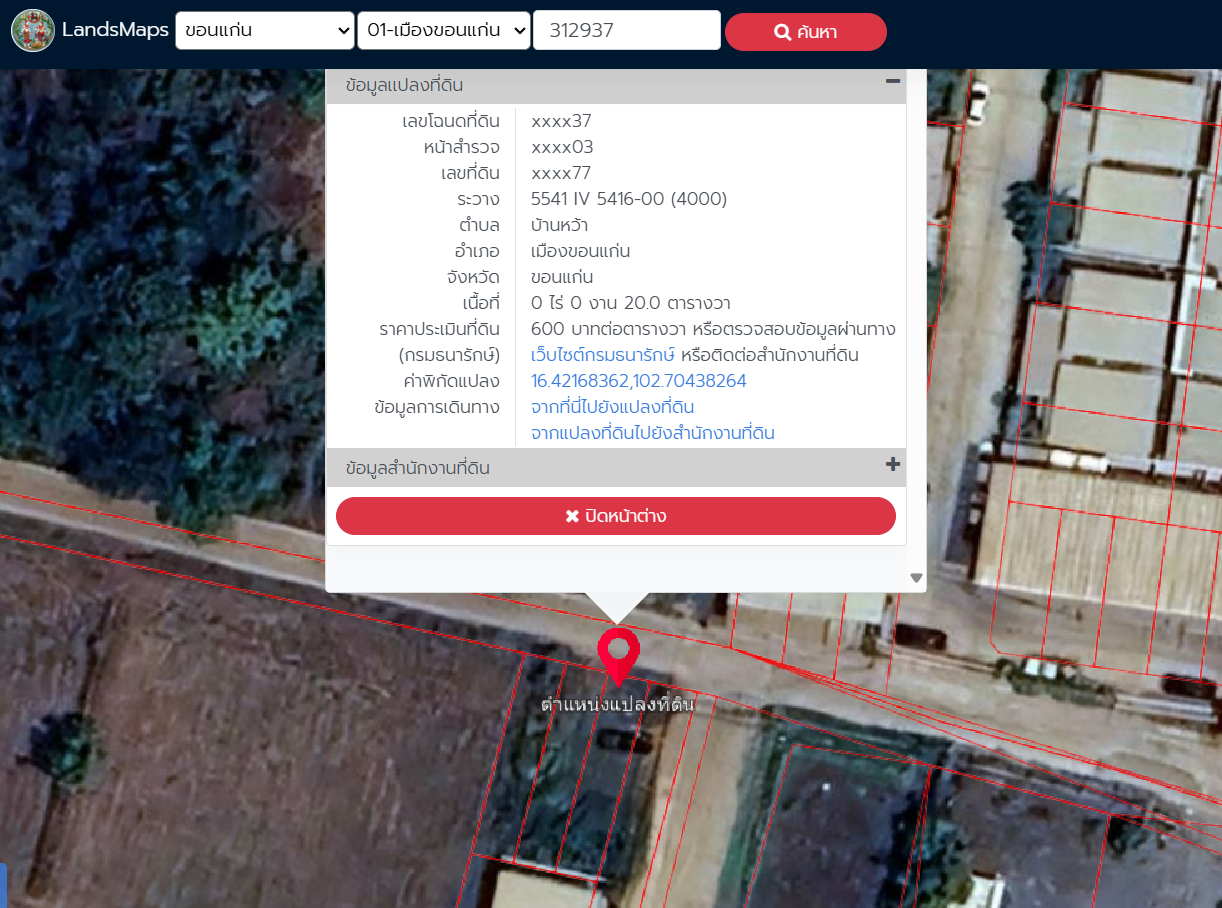Open link จากแปลงที่ดินไปยังสำนักงานที่ดิน
Viewport: 1222px width, 908px height.
[x=652, y=433]
